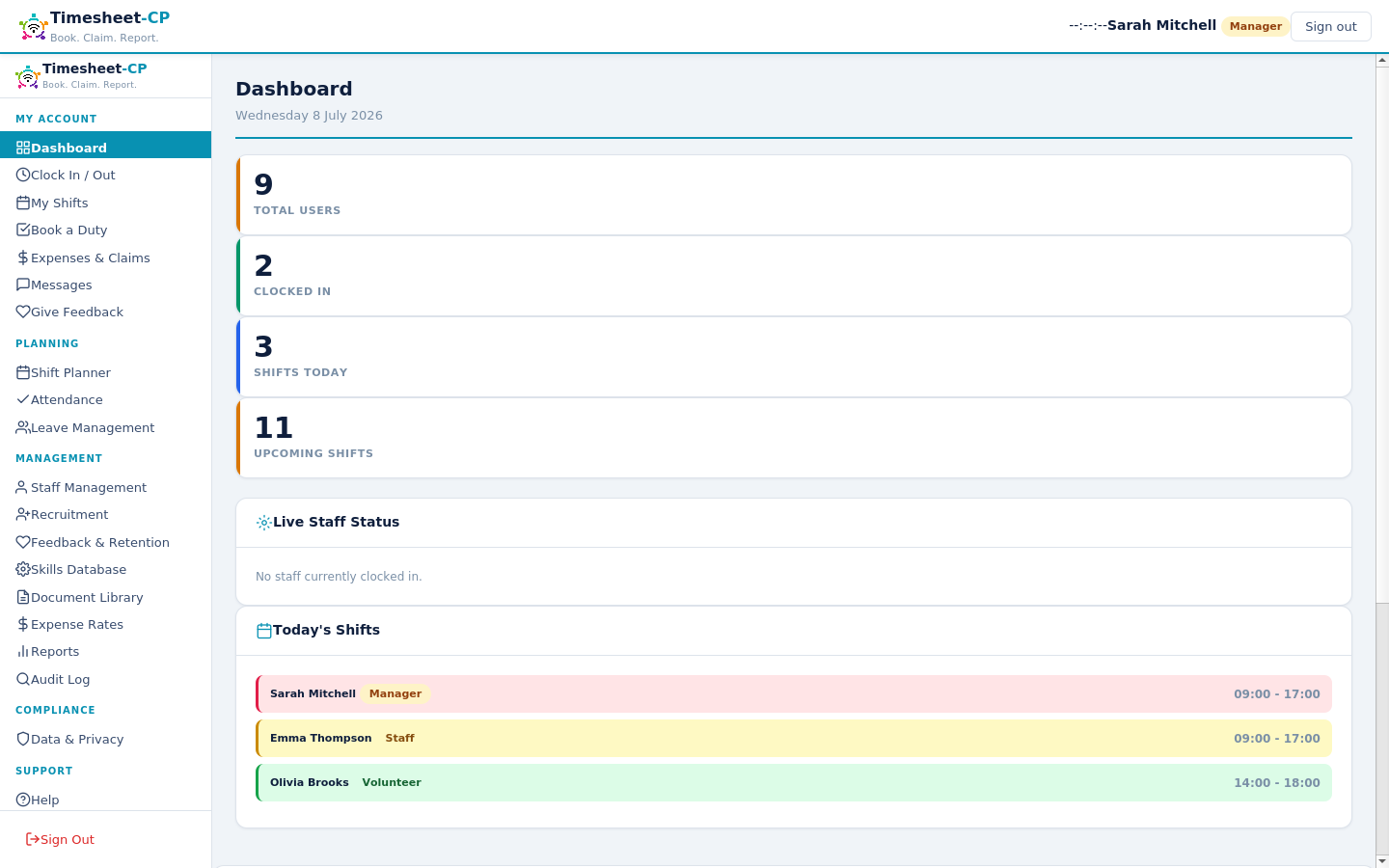Image resolution: width=1389 pixels, height=868 pixels.
Task: Click the Sign out button in header
Action: point(1331,26)
